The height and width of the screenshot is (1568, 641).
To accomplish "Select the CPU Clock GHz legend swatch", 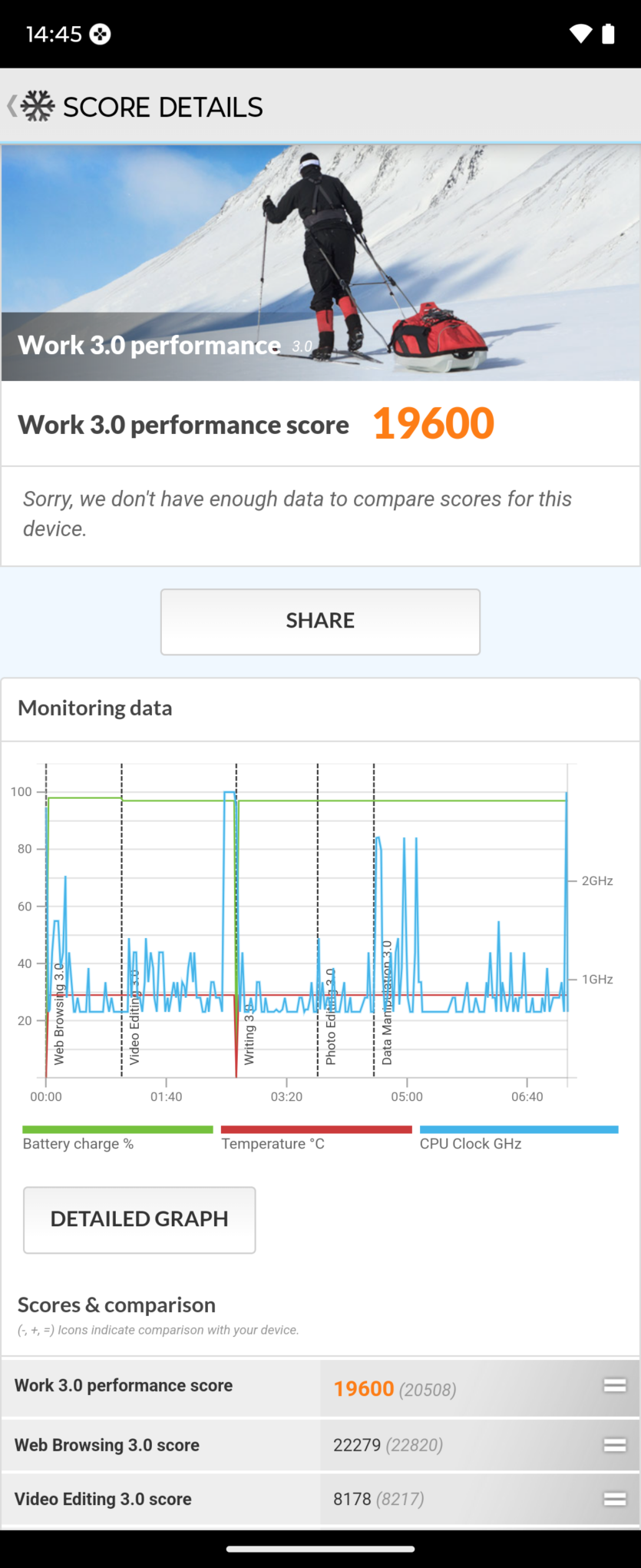I will [519, 1129].
